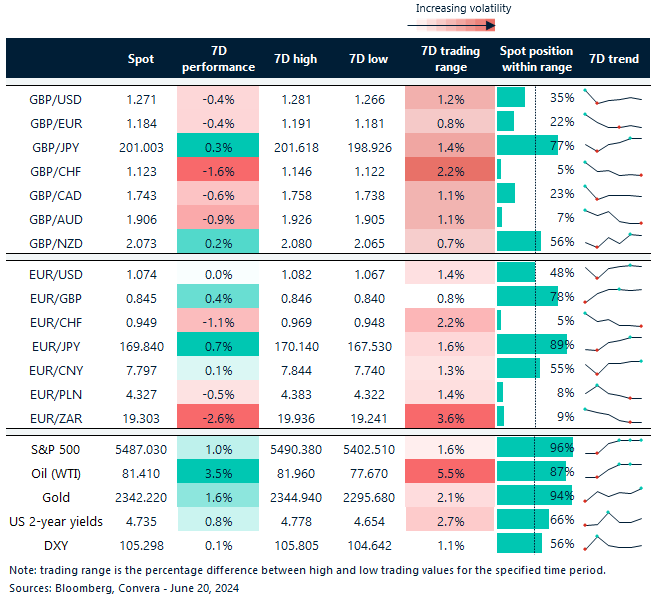This screenshot has width=657, height=598.
Task: Select EUR/CHF spot value 0.949
Action: (x=141, y=323)
